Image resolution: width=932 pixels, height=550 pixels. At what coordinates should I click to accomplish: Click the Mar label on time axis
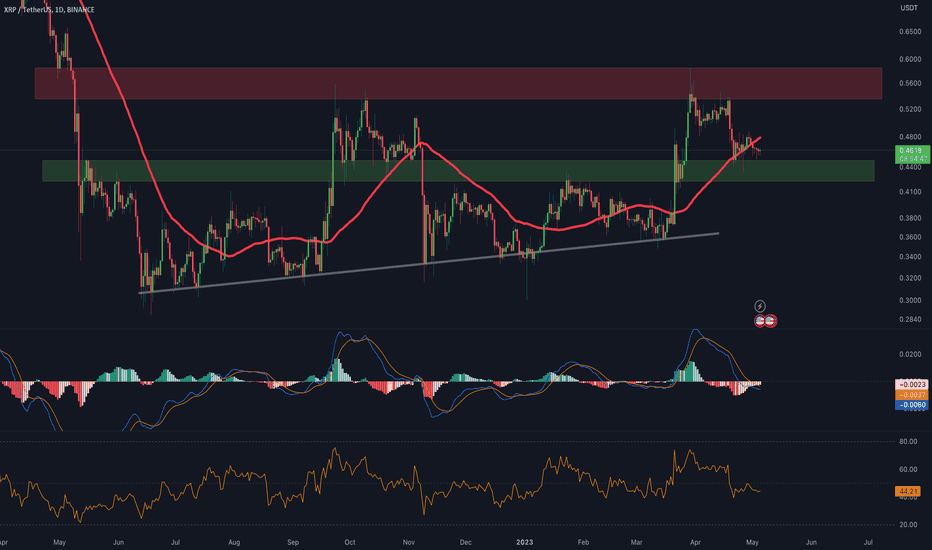(x=637, y=542)
